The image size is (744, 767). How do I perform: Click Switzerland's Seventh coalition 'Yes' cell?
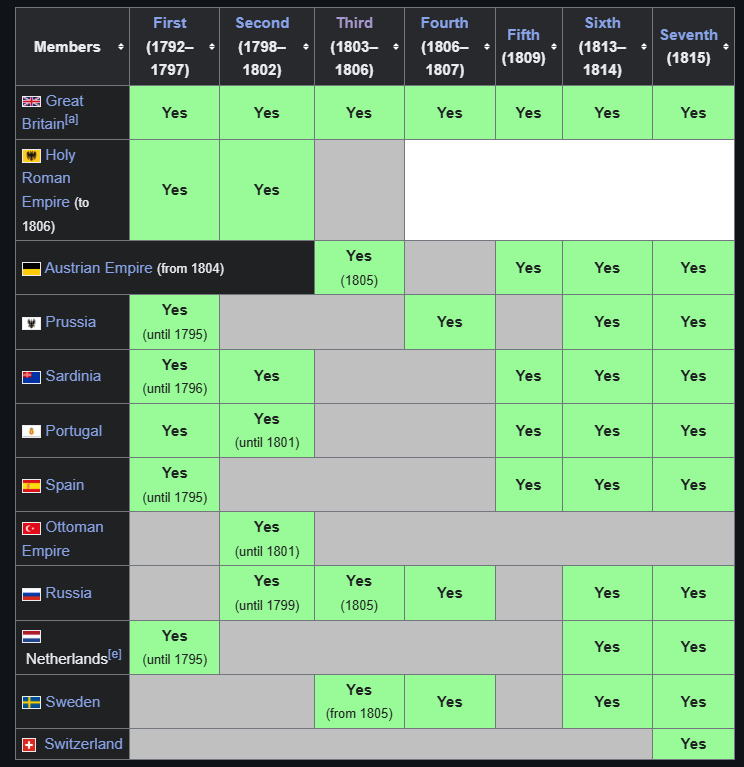tap(694, 744)
